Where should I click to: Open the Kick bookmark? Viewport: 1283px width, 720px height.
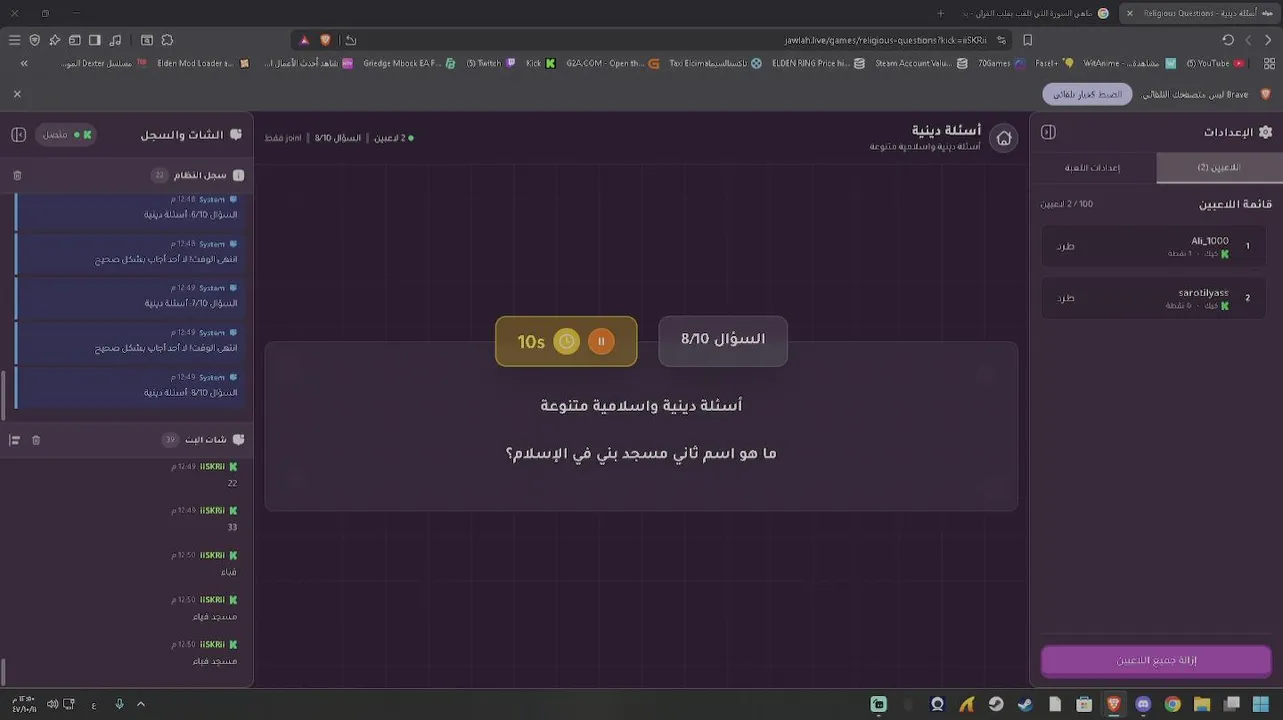540,63
